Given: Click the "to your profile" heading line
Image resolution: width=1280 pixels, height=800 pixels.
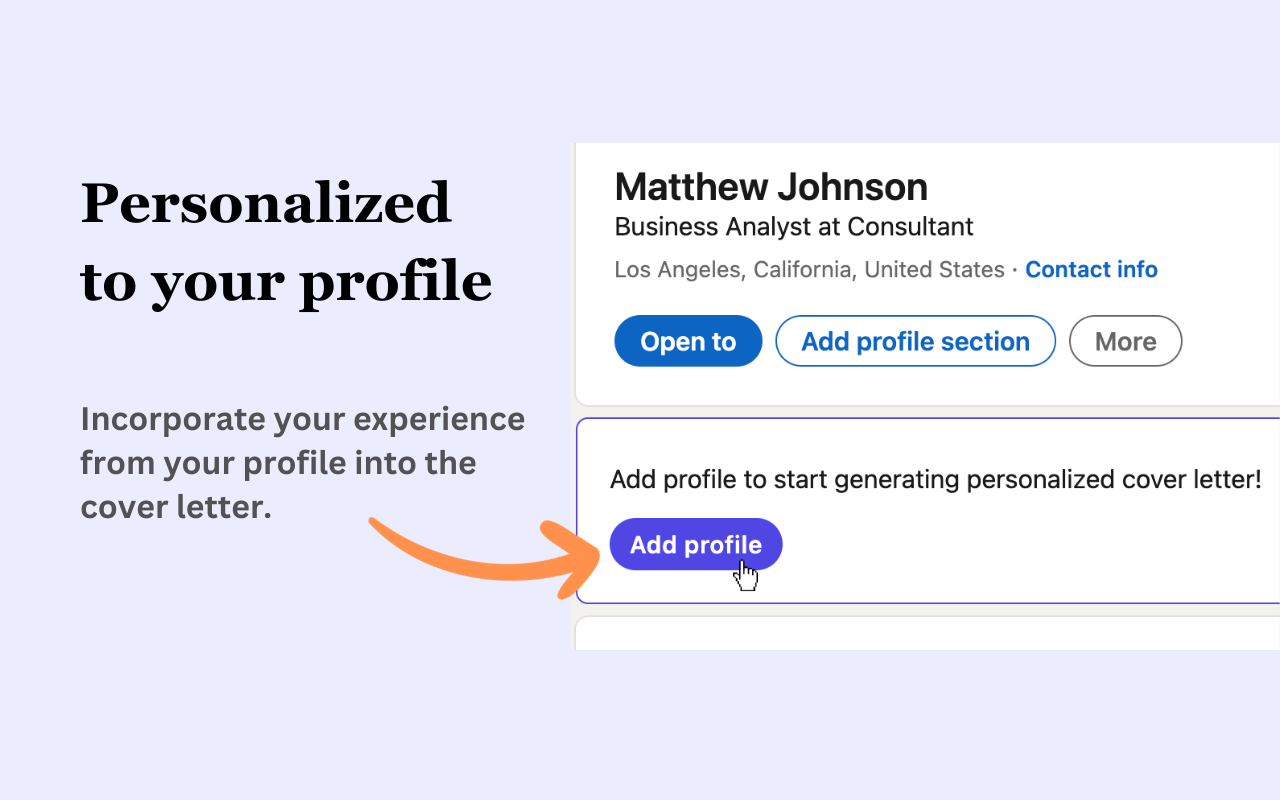Looking at the screenshot, I should coord(286,281).
